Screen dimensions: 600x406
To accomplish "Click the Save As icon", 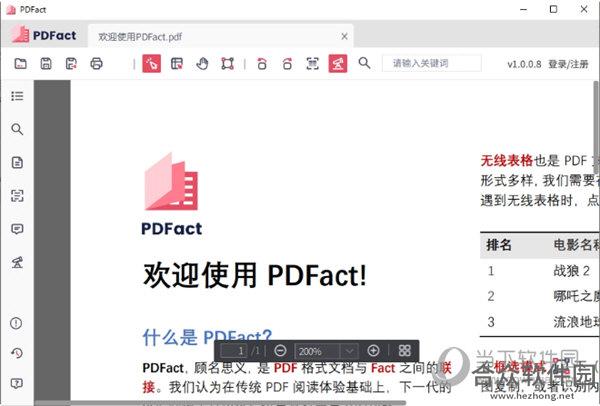I will click(x=71, y=64).
